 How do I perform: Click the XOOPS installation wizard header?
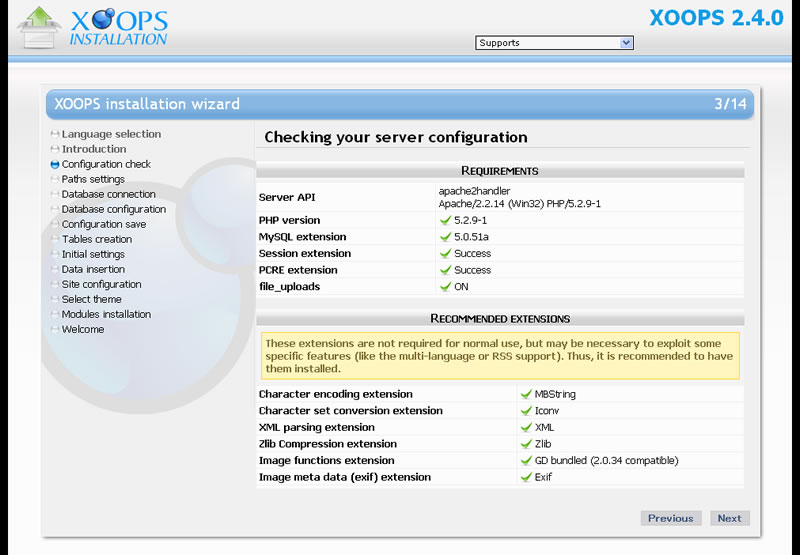[x=147, y=104]
